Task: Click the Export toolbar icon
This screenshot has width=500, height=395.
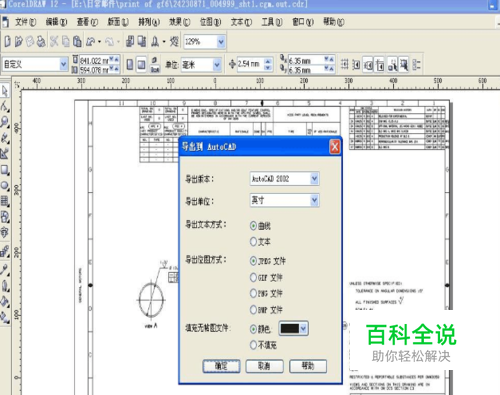Action: 142,42
